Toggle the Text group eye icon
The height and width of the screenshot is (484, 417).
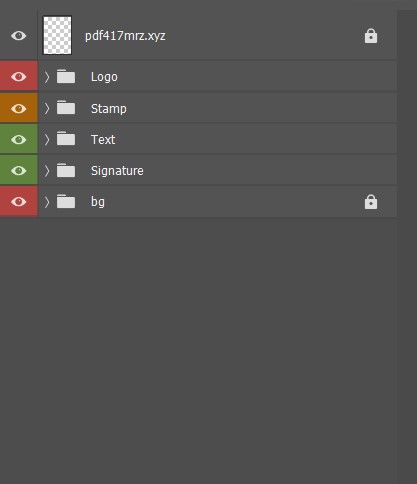[x=19, y=139]
